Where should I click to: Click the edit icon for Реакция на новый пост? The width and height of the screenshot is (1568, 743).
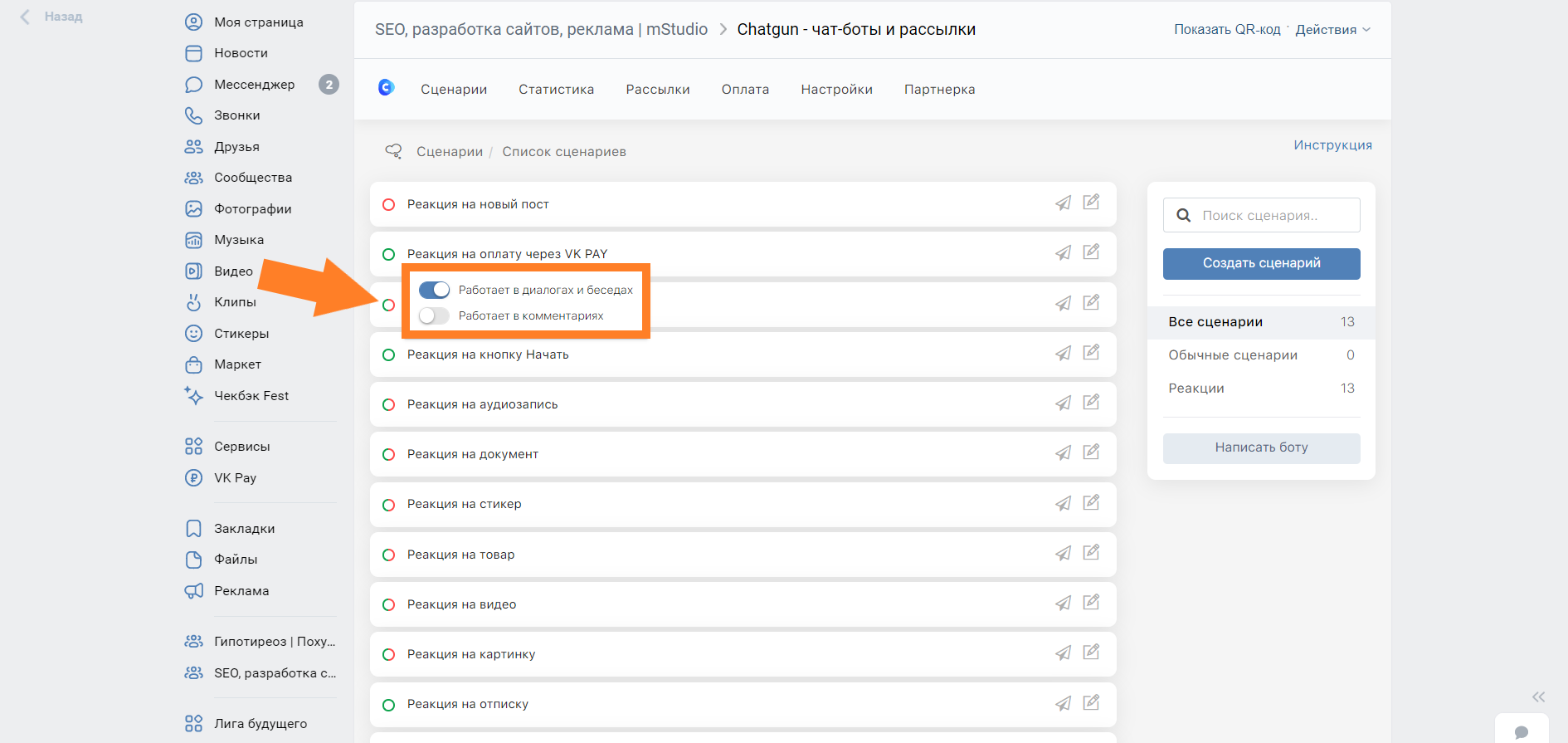coord(1091,202)
